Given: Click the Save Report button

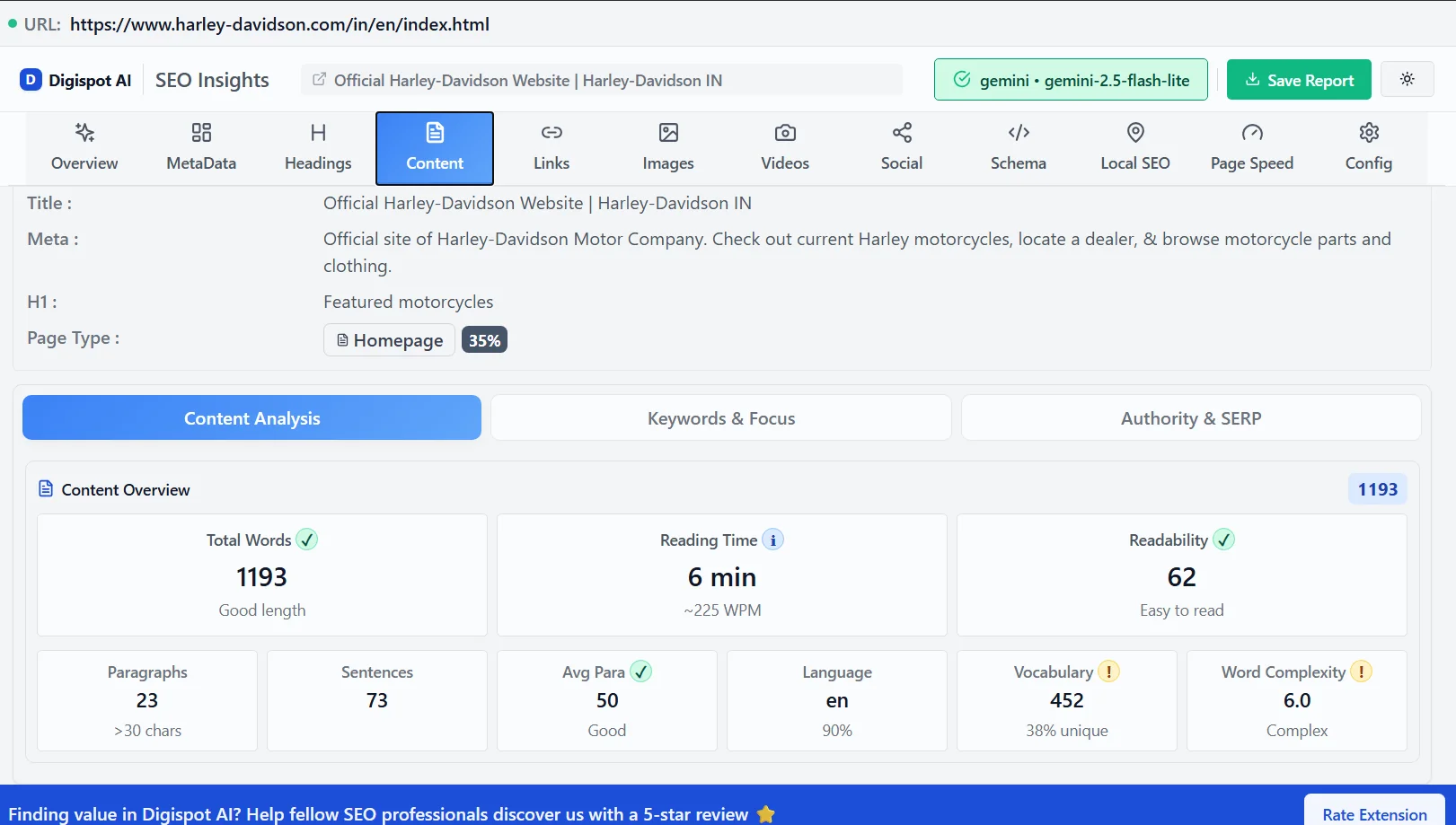Looking at the screenshot, I should click(1299, 80).
